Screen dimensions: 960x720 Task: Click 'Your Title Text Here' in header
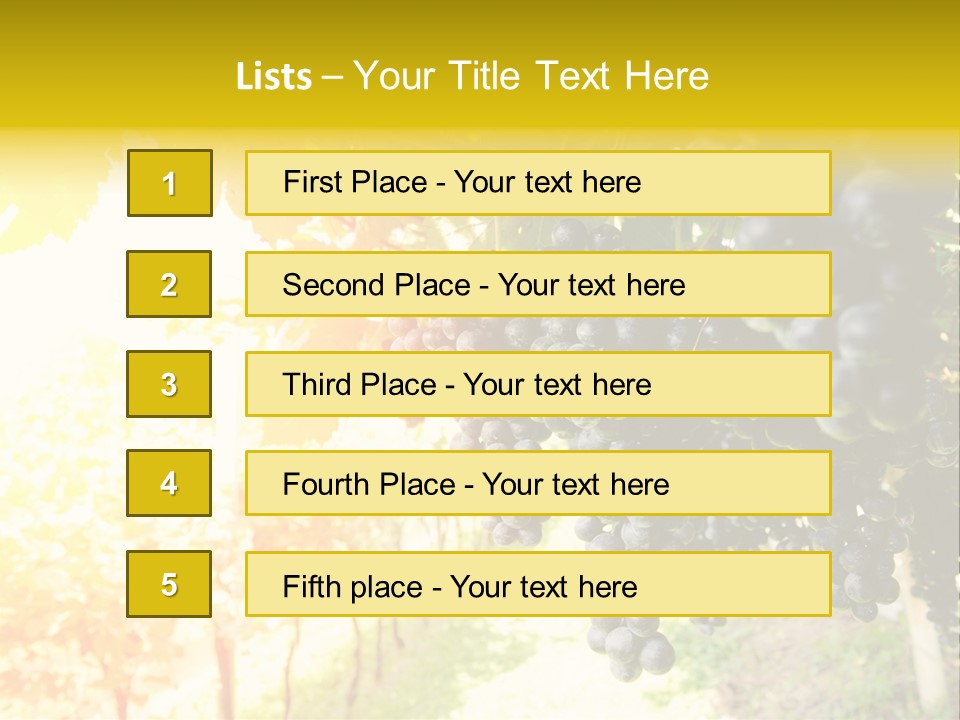click(531, 76)
